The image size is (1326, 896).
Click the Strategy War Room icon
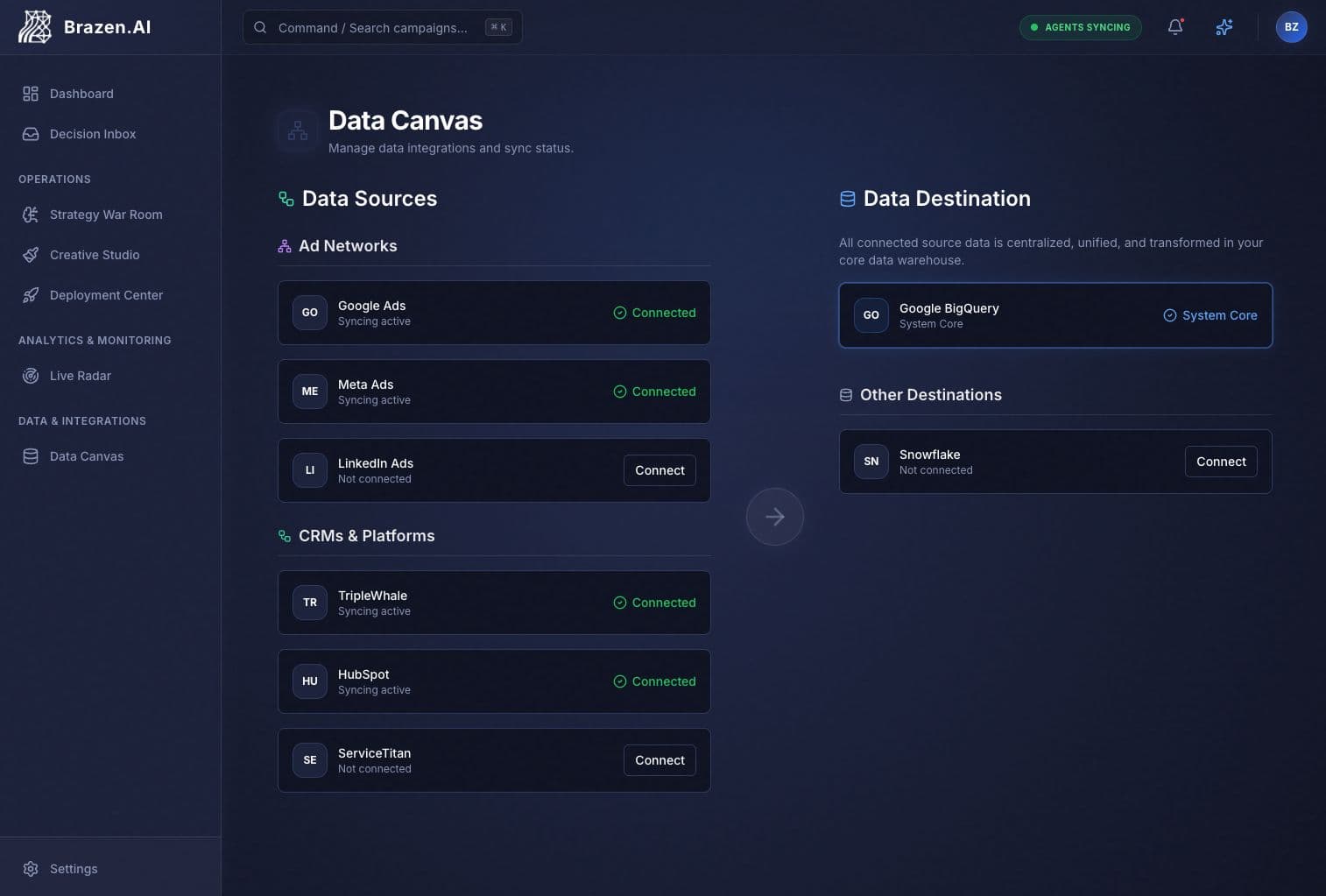[x=31, y=215]
